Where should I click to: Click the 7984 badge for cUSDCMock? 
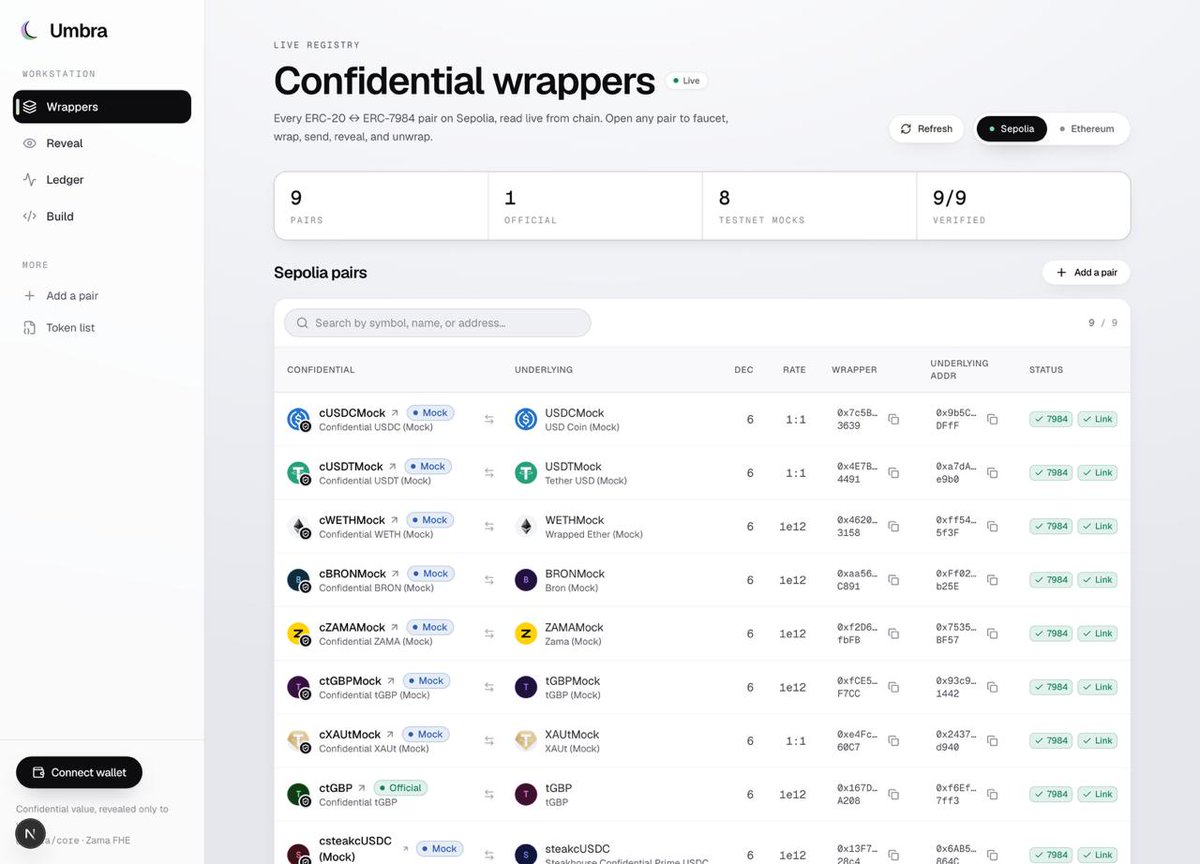[1051, 419]
